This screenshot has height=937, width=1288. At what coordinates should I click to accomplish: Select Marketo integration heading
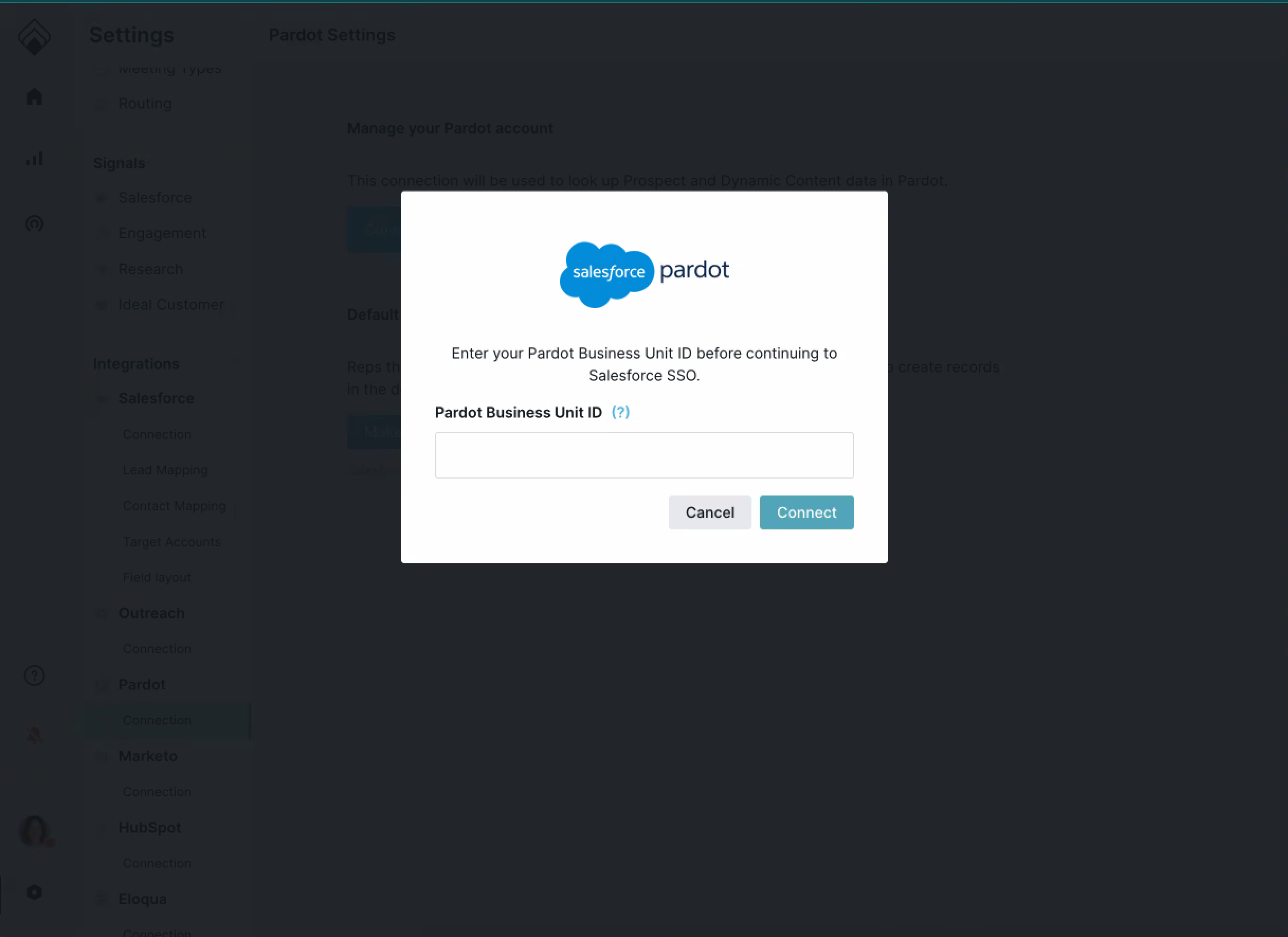tap(148, 756)
